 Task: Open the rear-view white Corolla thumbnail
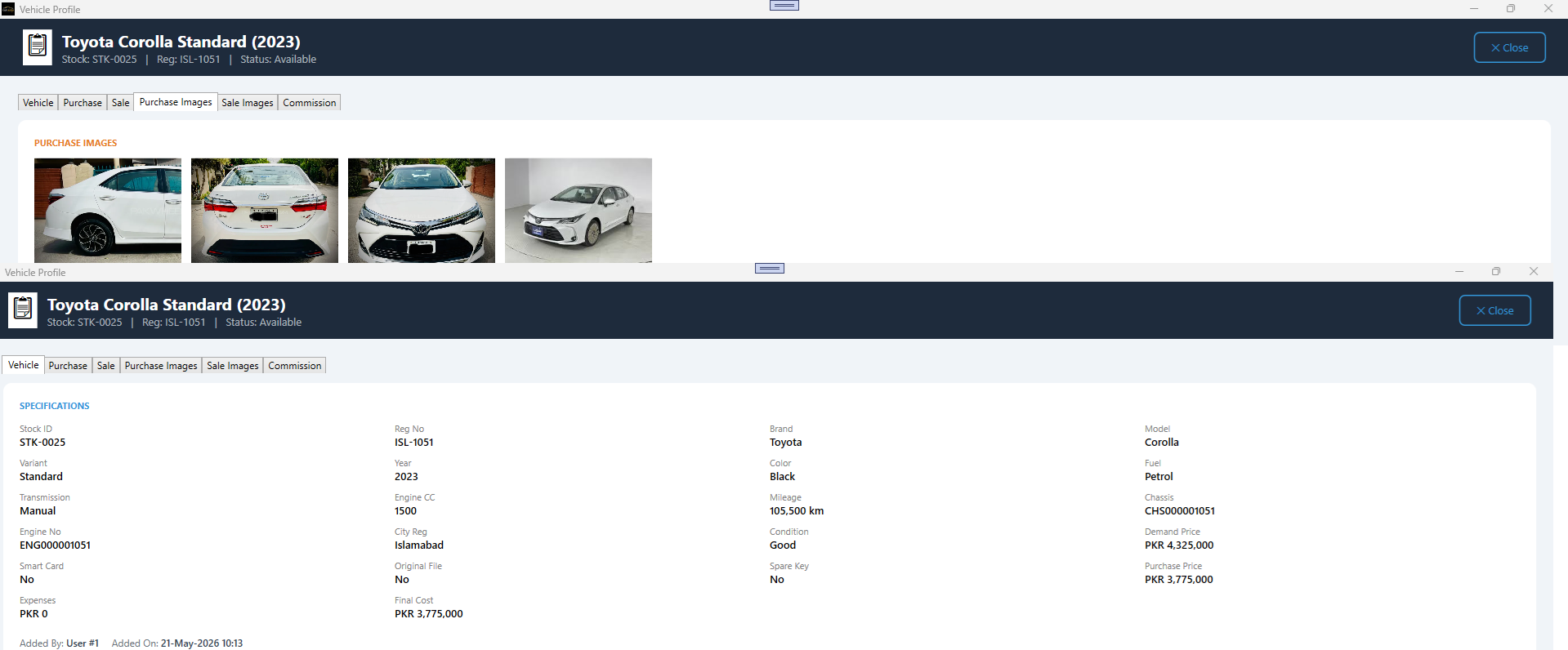265,211
